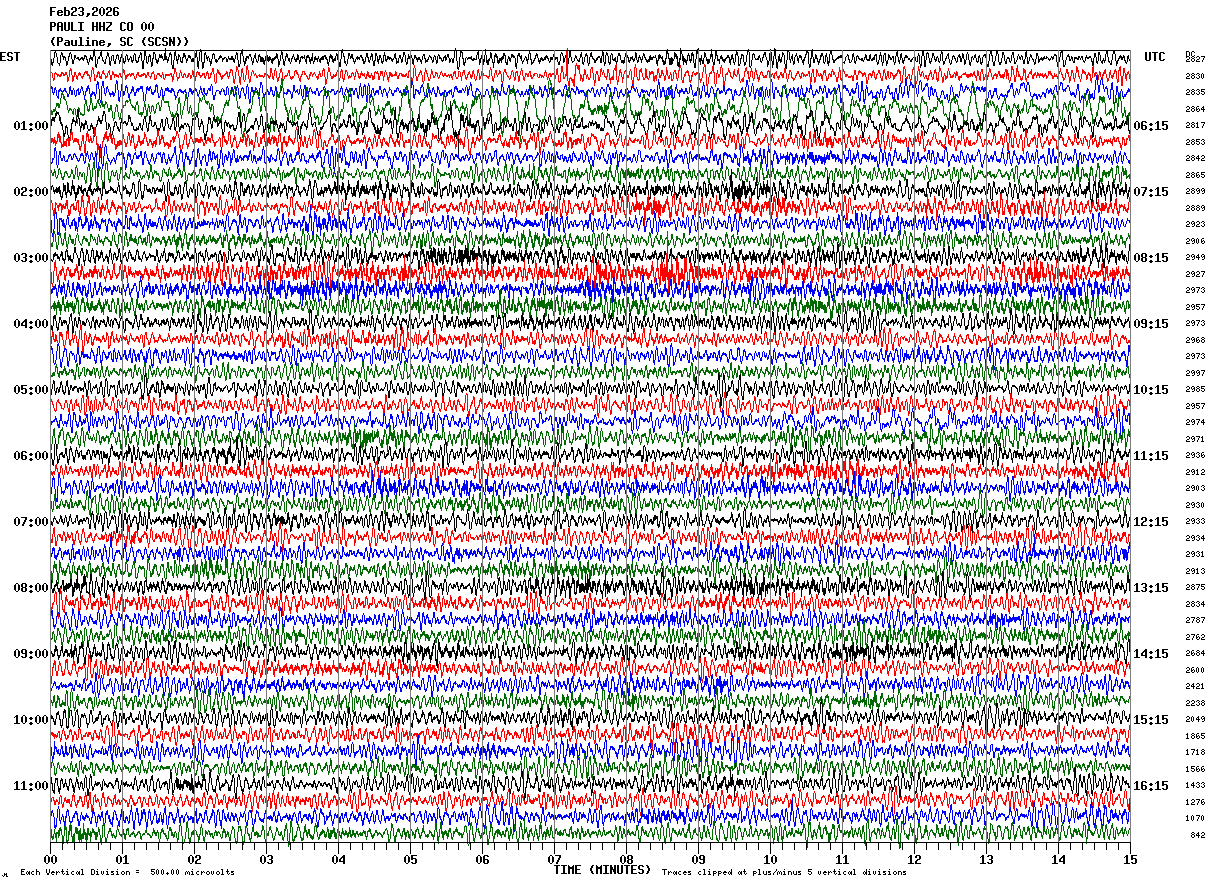Click the 05:00 EST time label
This screenshot has width=1210, height=886.
tap(31, 390)
